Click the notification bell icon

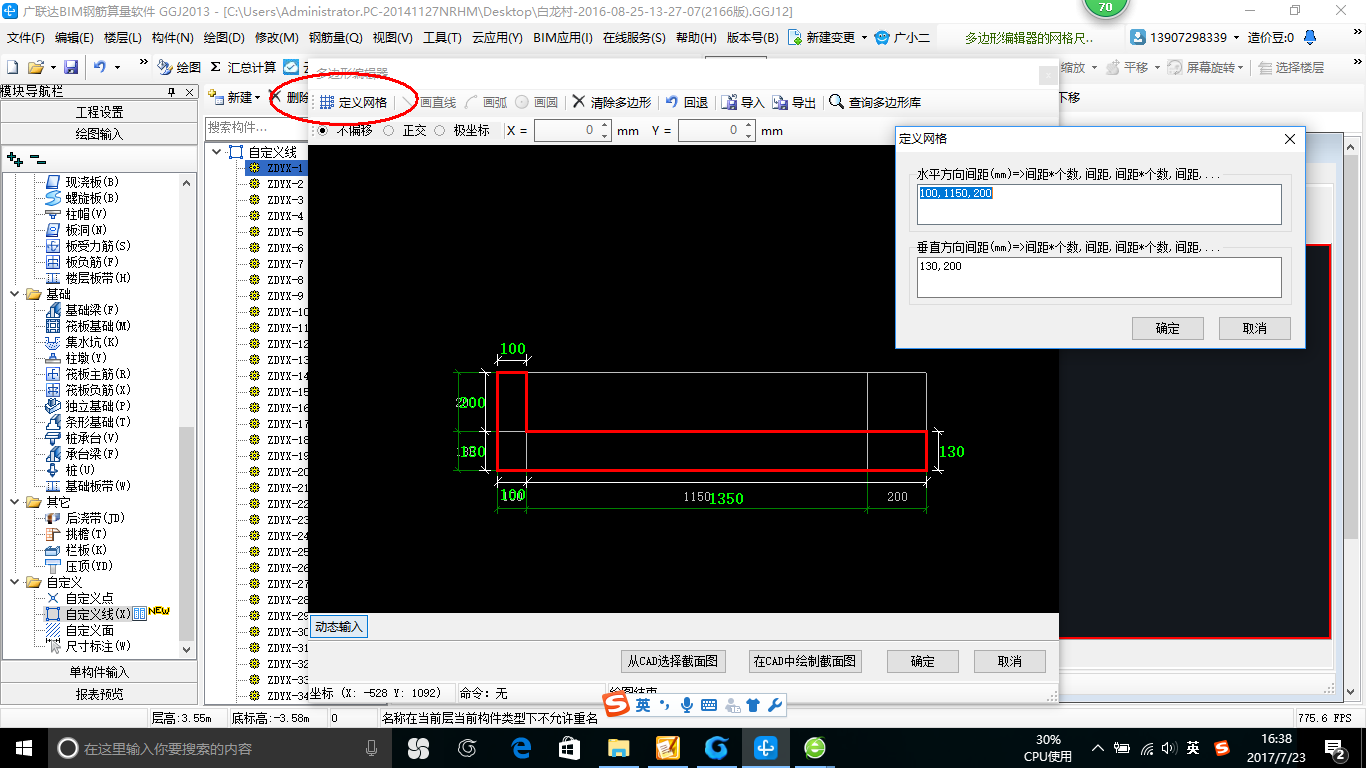(x=1309, y=37)
